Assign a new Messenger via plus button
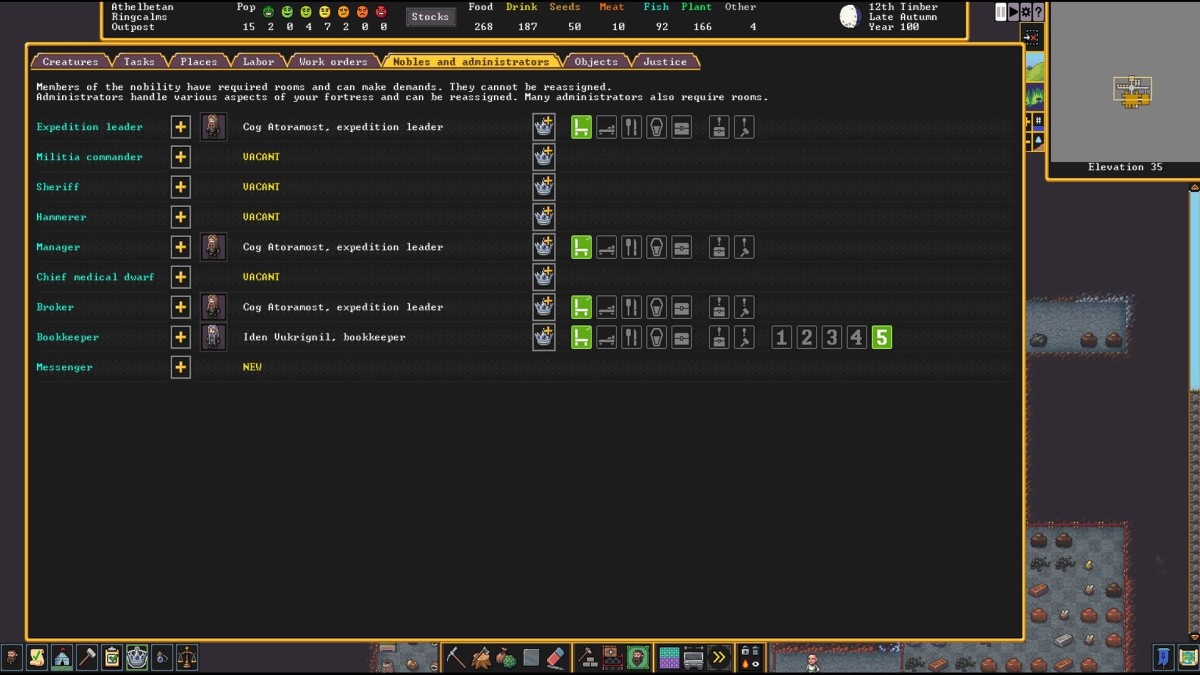Screen dimensions: 1200x675 pyautogui.click(x=180, y=367)
